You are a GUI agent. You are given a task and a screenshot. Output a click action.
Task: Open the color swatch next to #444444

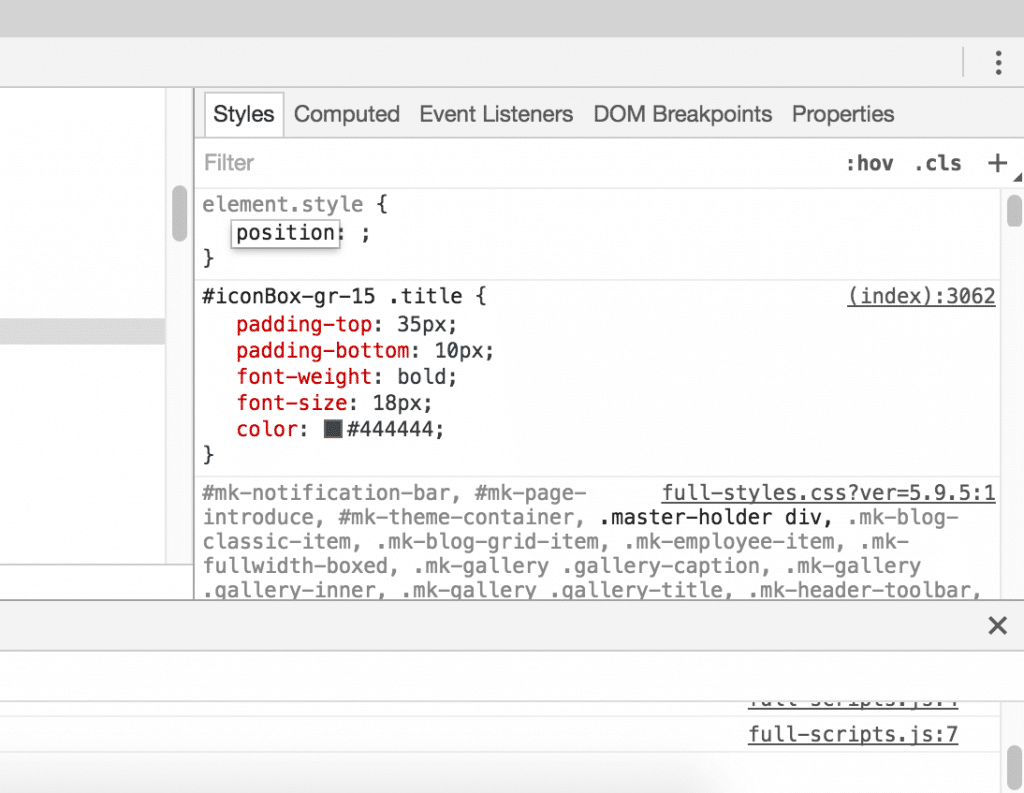(330, 428)
